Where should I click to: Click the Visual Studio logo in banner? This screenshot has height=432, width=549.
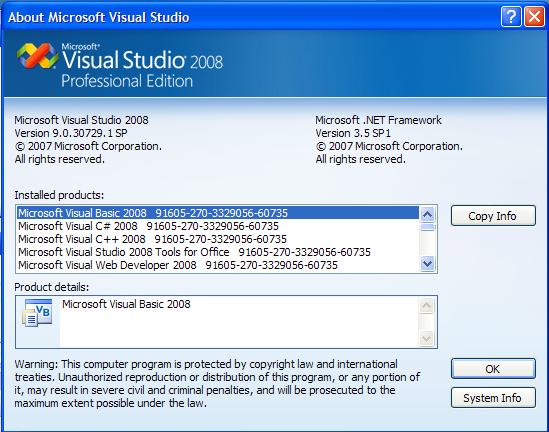click(37, 56)
